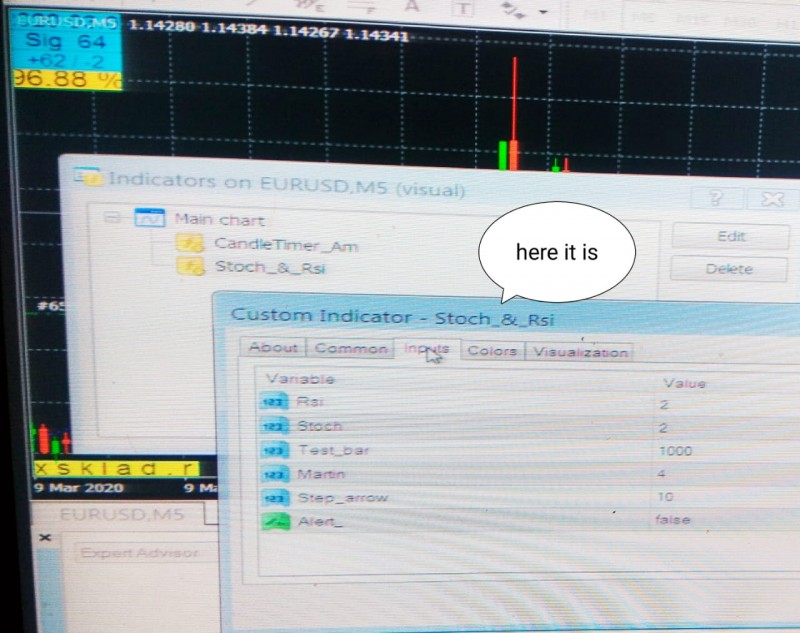The height and width of the screenshot is (633, 800).
Task: Select the Alert_ variable name
Action: (x=320, y=521)
